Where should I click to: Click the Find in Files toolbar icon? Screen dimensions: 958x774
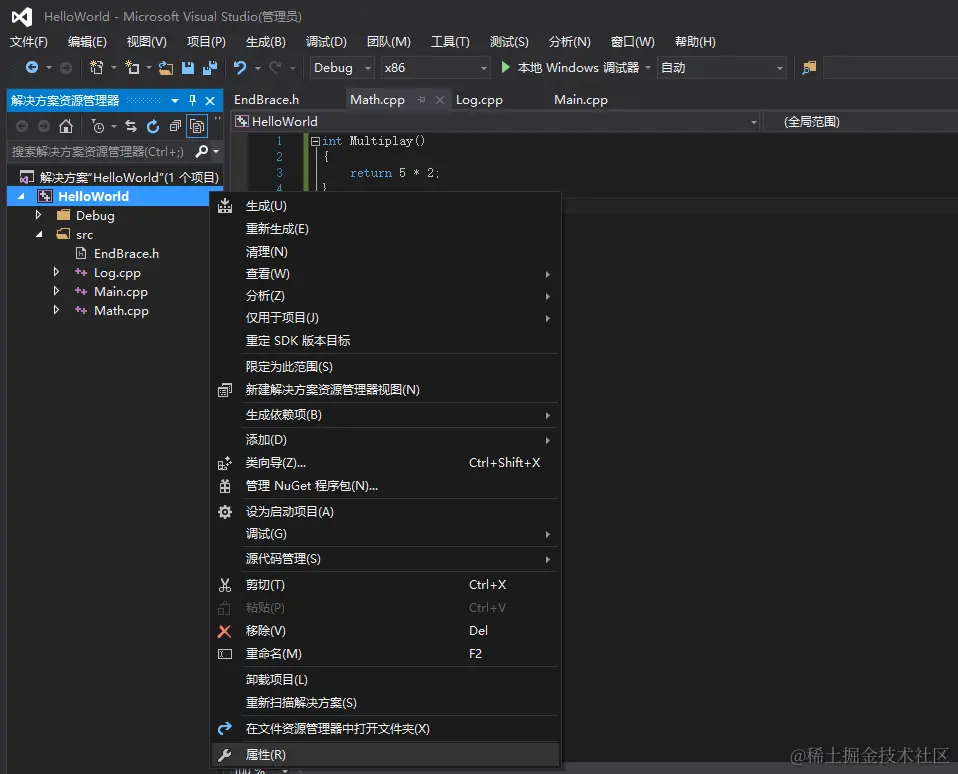pos(809,68)
